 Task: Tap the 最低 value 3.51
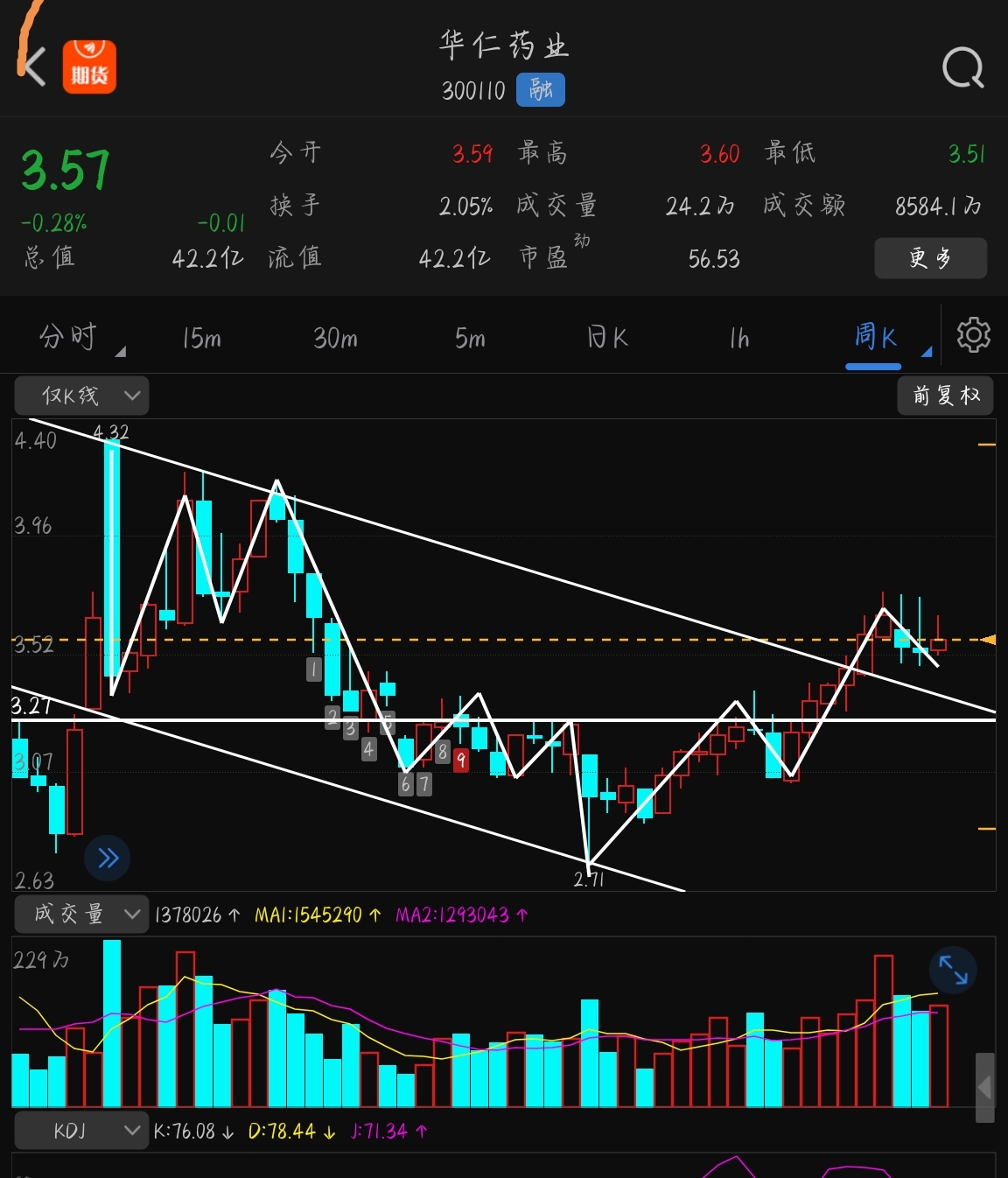click(967, 155)
